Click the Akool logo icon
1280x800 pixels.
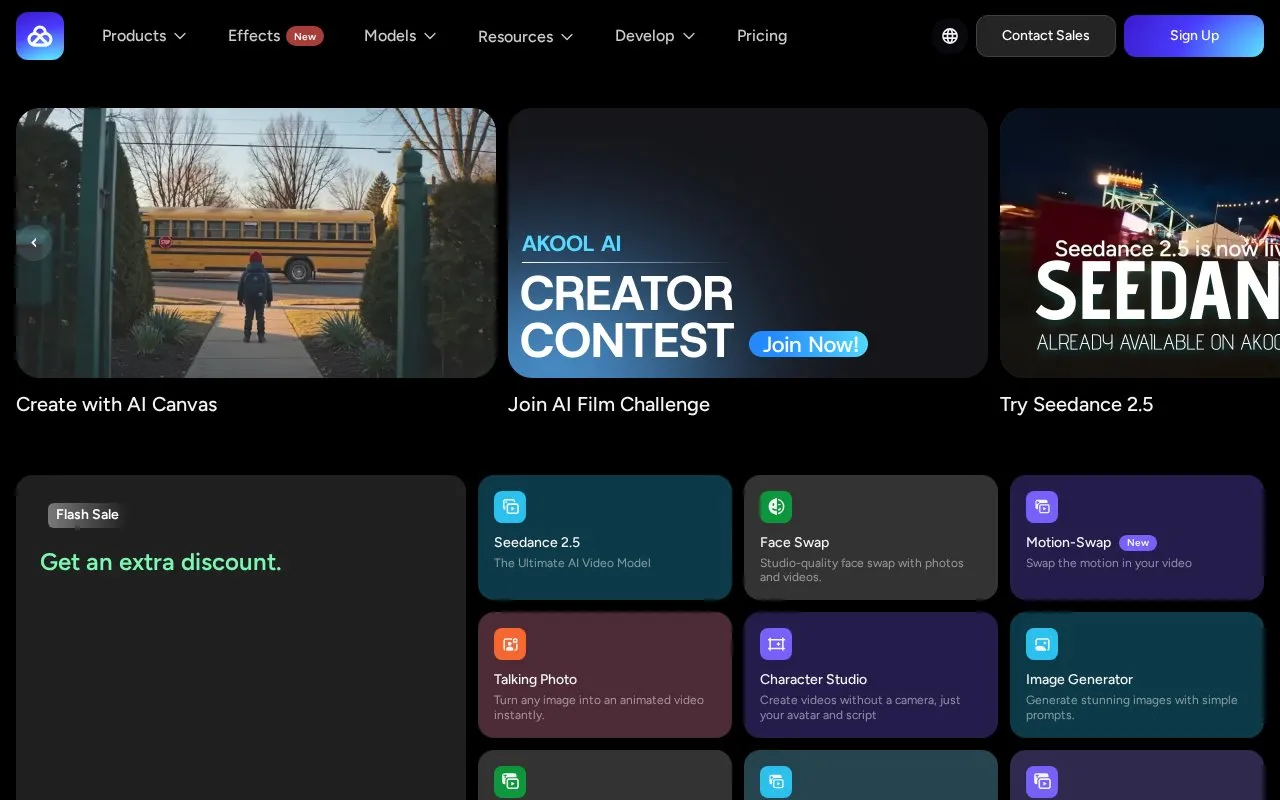tap(40, 36)
